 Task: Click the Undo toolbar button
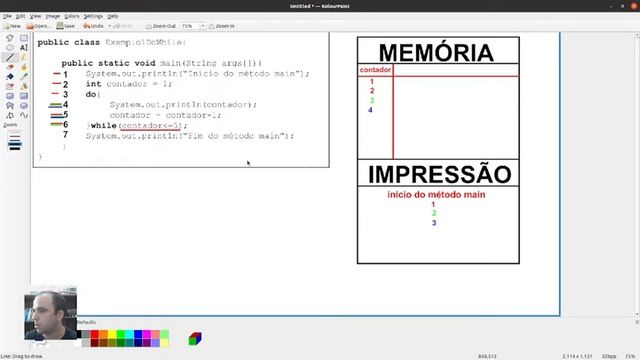click(x=93, y=26)
